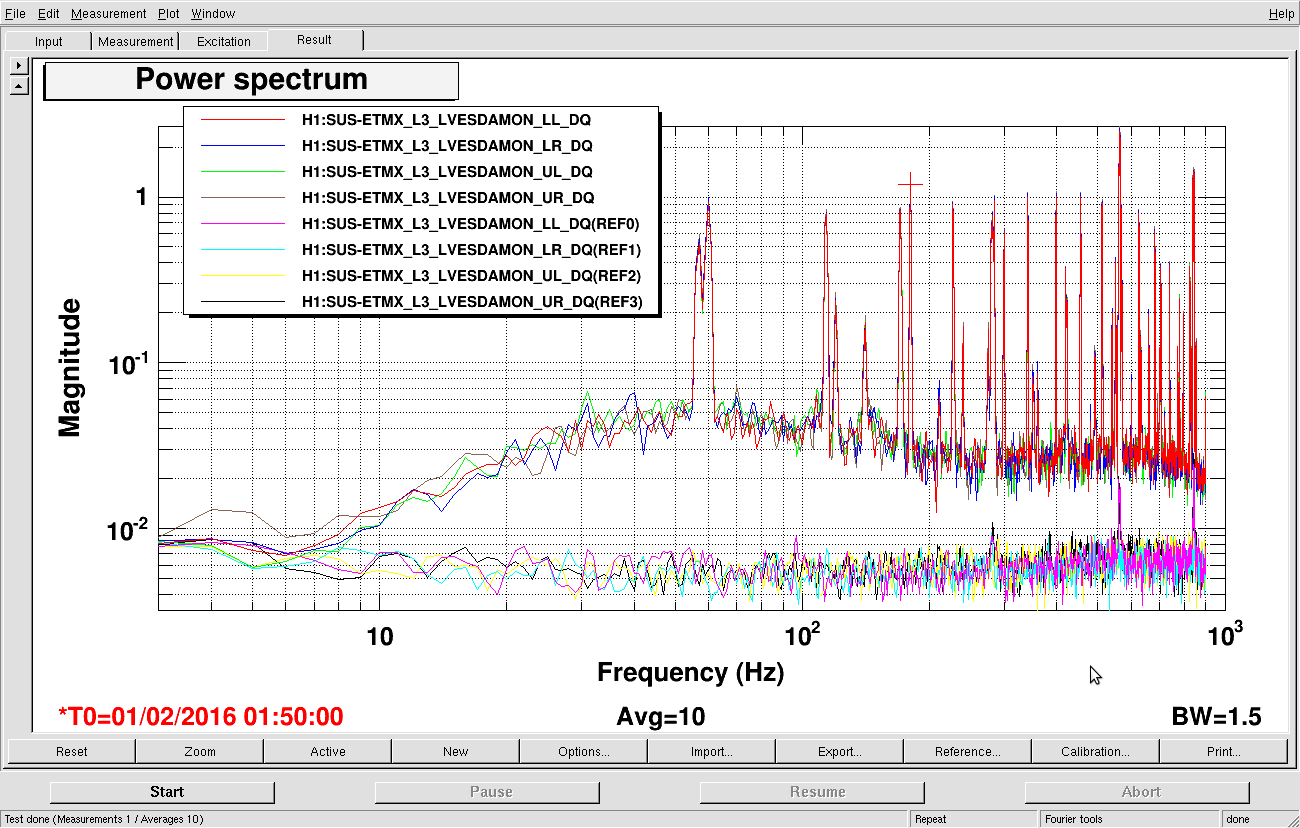This screenshot has height=828, width=1300.
Task: Click the Active button
Action: [327, 751]
